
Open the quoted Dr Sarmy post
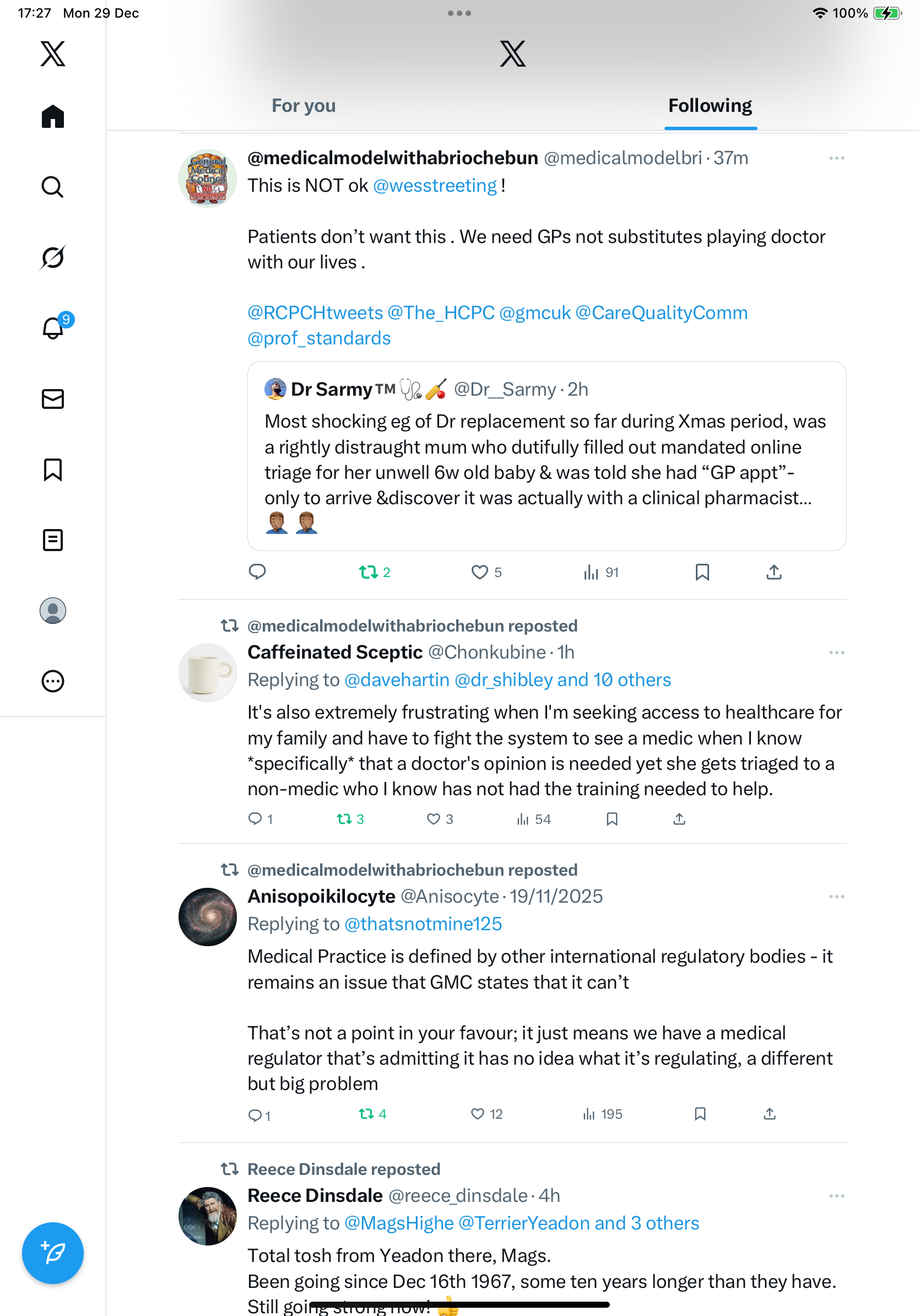coord(546,459)
